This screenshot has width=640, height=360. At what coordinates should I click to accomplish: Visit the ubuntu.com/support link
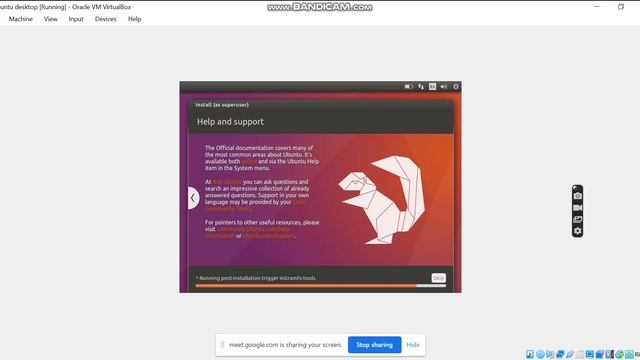(x=269, y=236)
